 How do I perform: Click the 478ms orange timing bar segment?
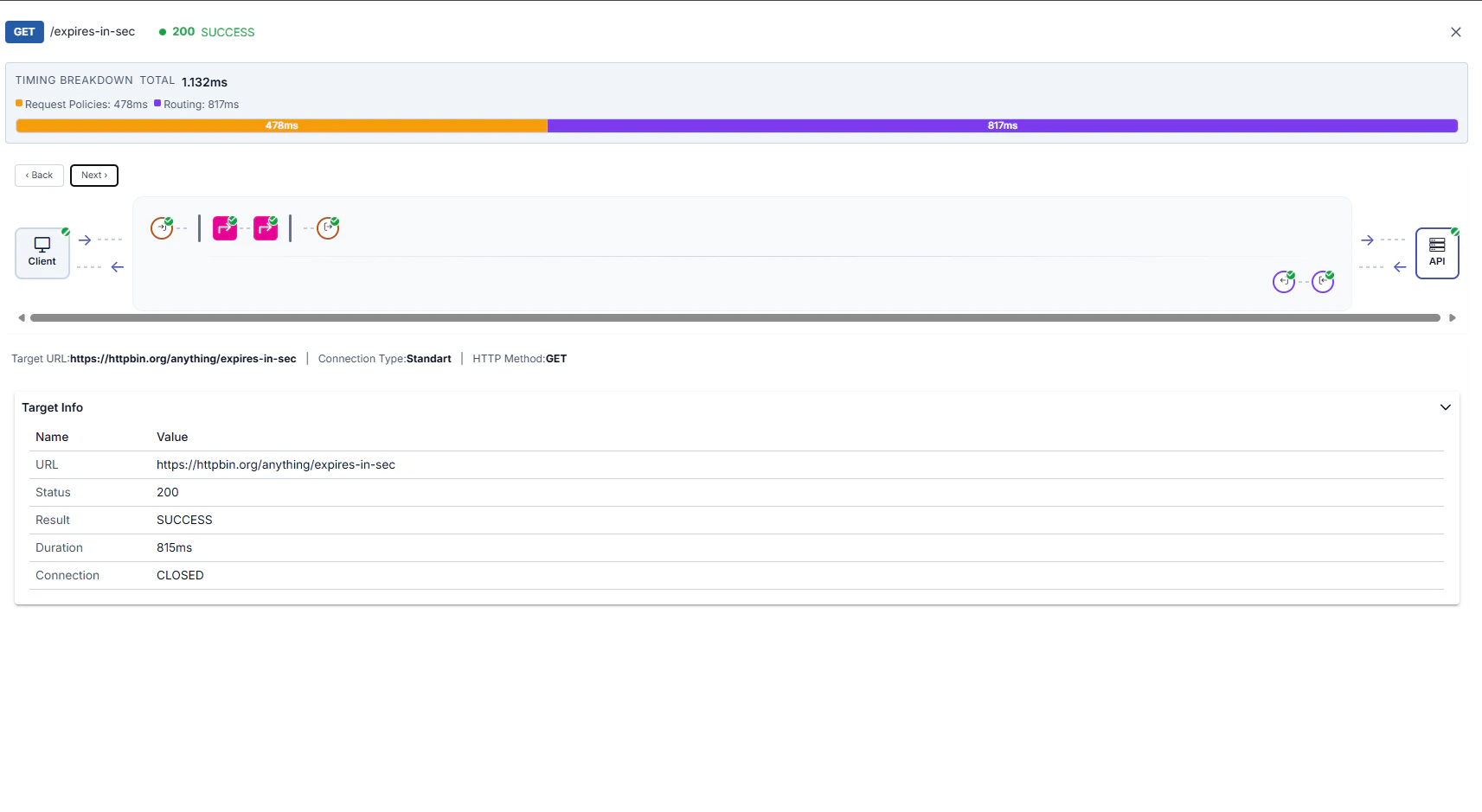coord(280,125)
